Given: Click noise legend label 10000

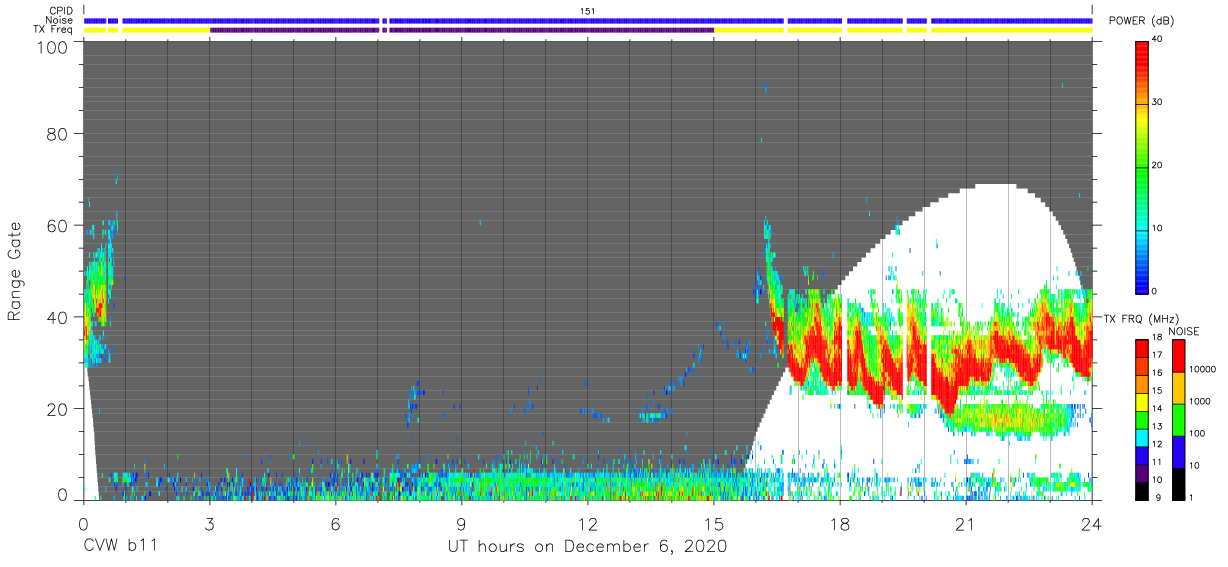Looking at the screenshot, I should pyautogui.click(x=1203, y=370).
